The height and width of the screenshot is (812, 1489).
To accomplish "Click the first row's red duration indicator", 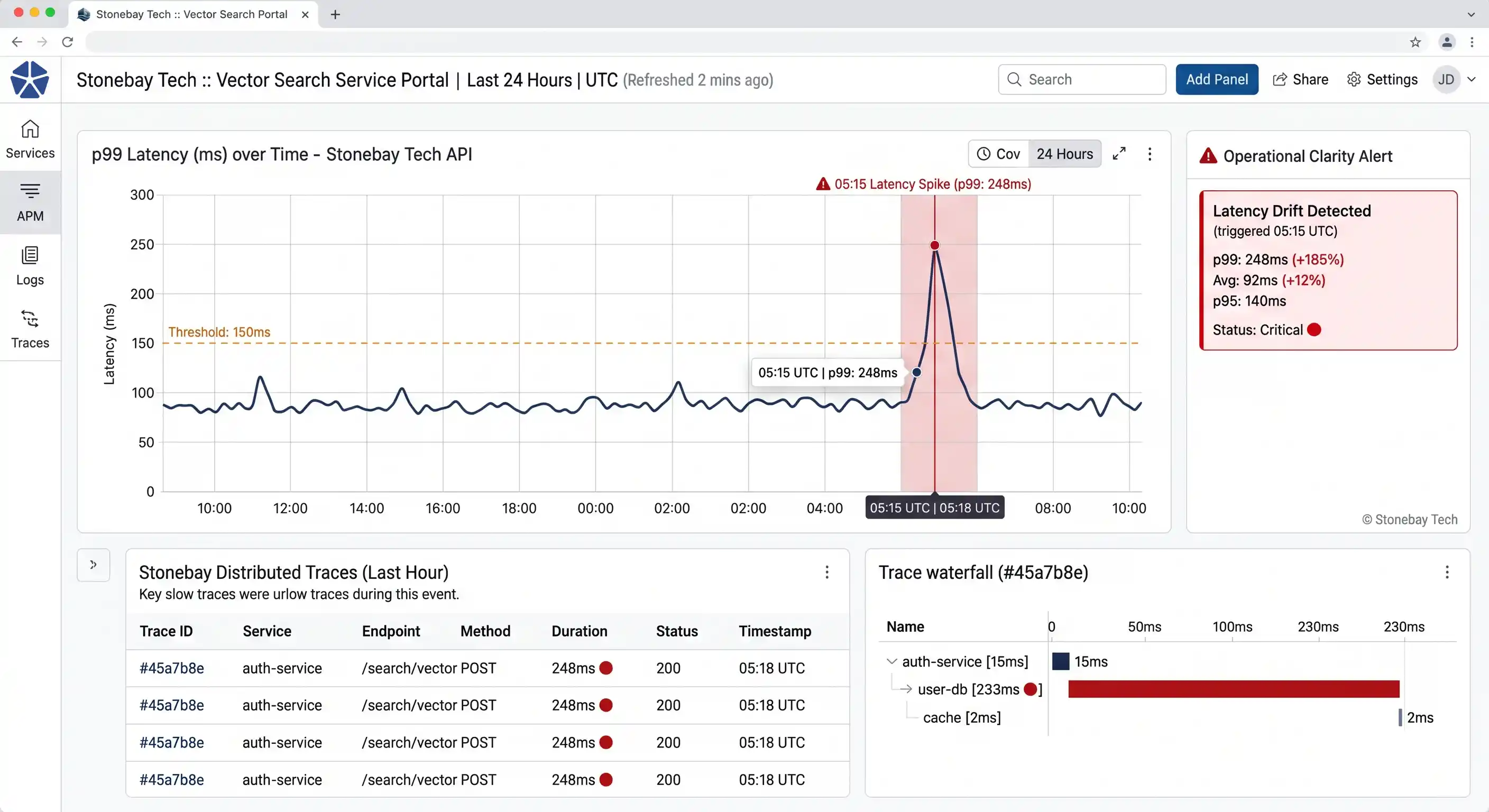I will pos(606,668).
